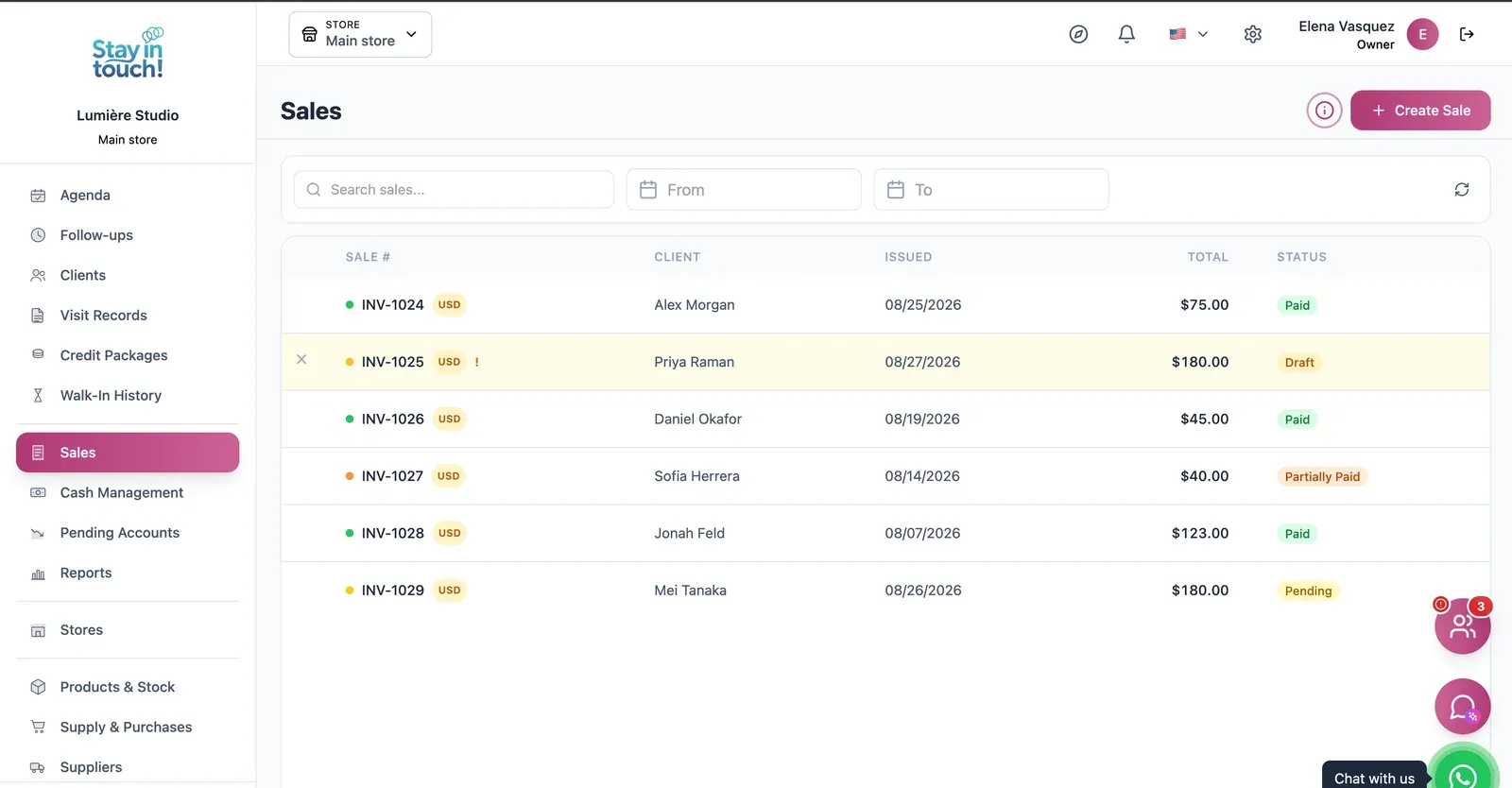Click the Elena Vasquez avatar circle
1512x788 pixels.
(x=1422, y=34)
